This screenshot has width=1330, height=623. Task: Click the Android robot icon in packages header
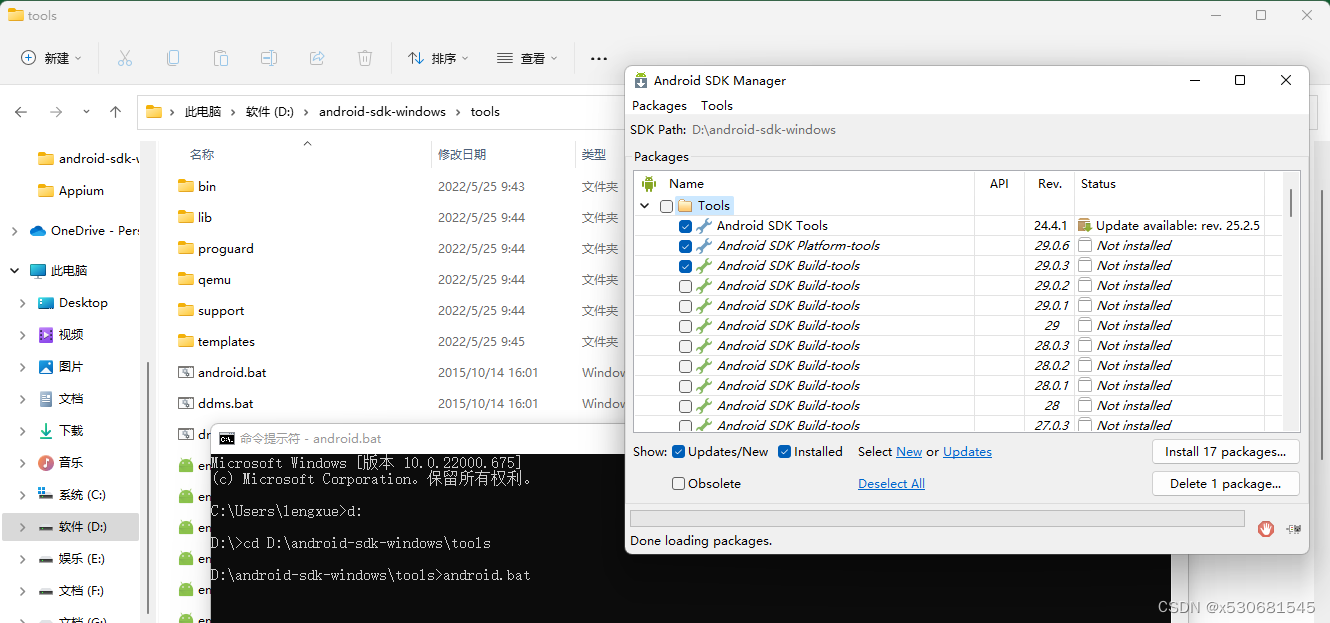point(649,184)
